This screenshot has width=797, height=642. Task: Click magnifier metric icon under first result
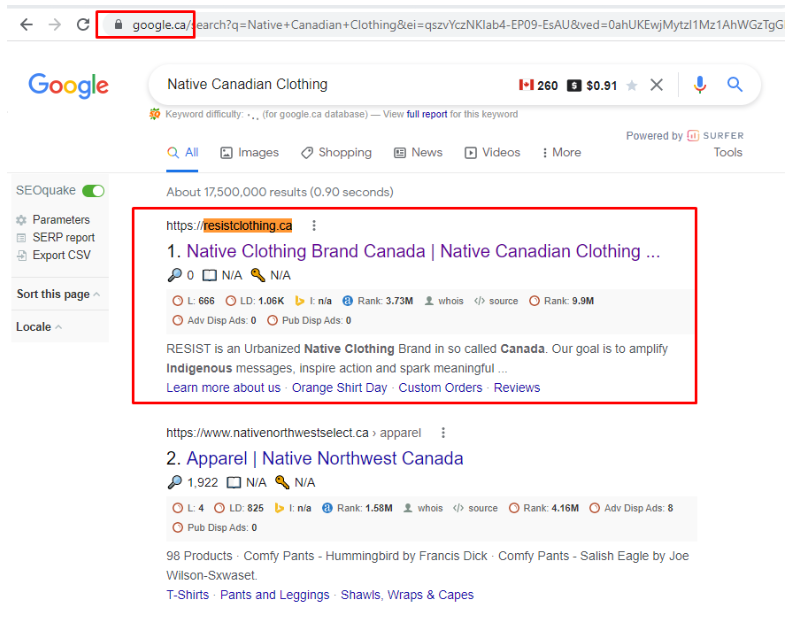tap(174, 275)
